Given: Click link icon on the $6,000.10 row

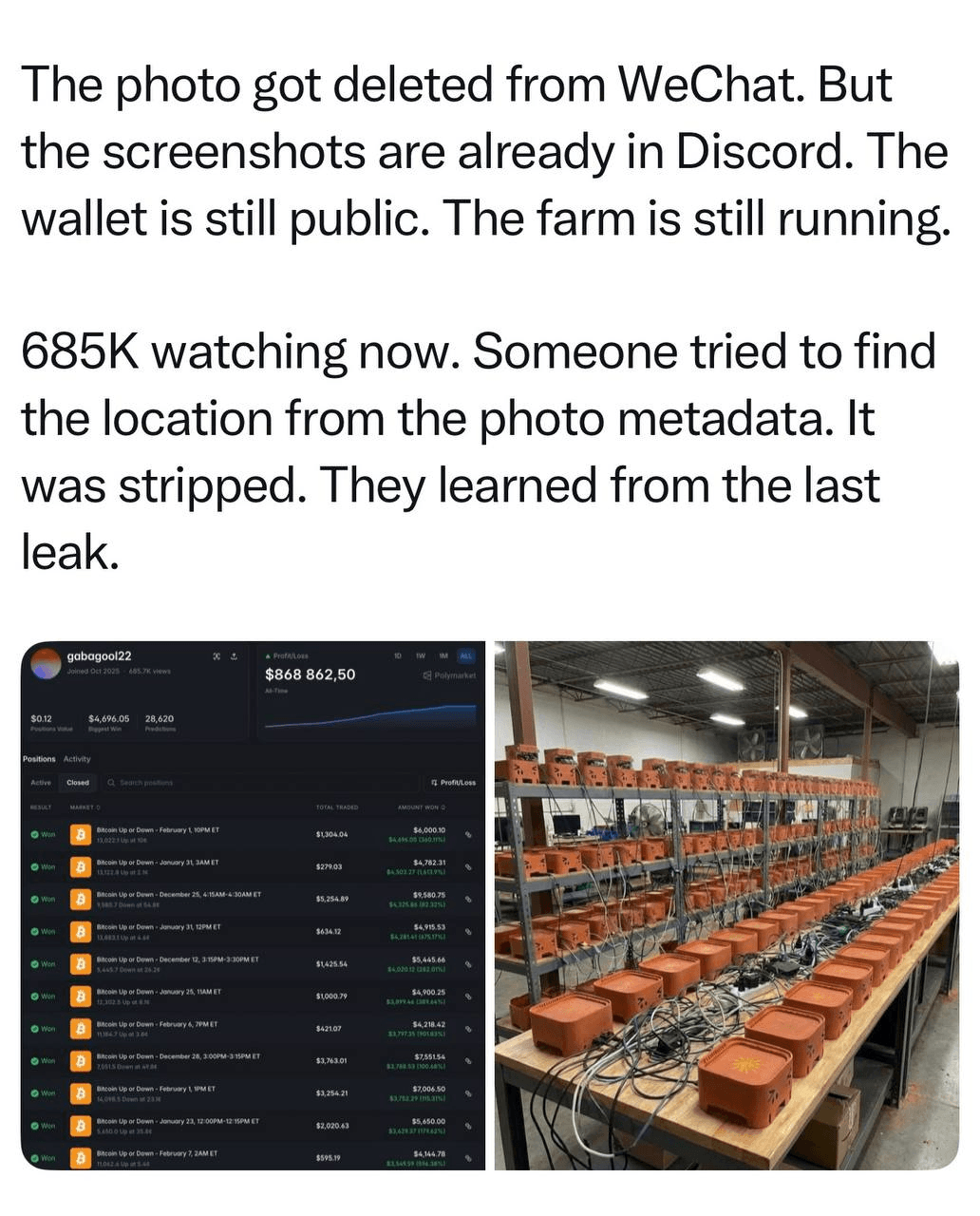Looking at the screenshot, I should 468,834.
